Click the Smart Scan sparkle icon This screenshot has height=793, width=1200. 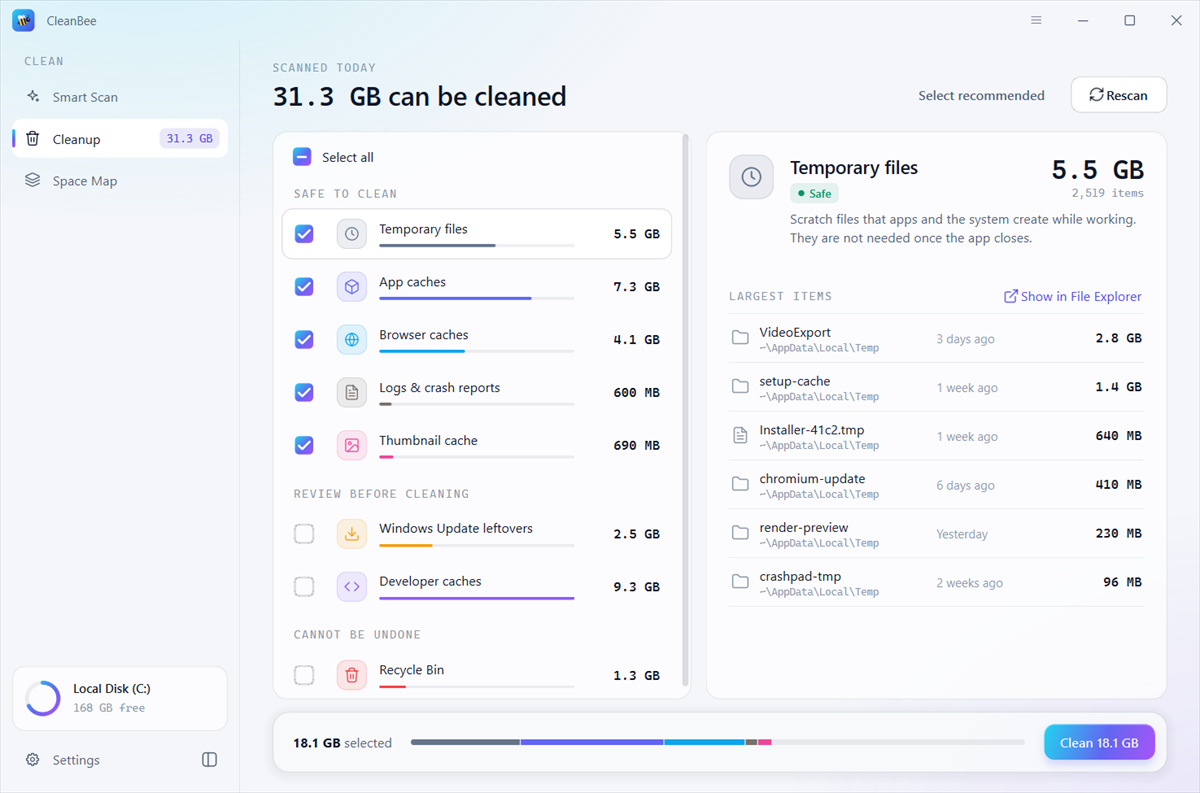tap(33, 97)
